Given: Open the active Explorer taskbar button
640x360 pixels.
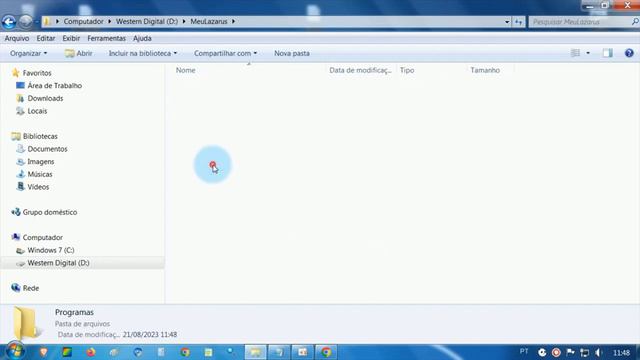Looking at the screenshot, I should click(256, 352).
